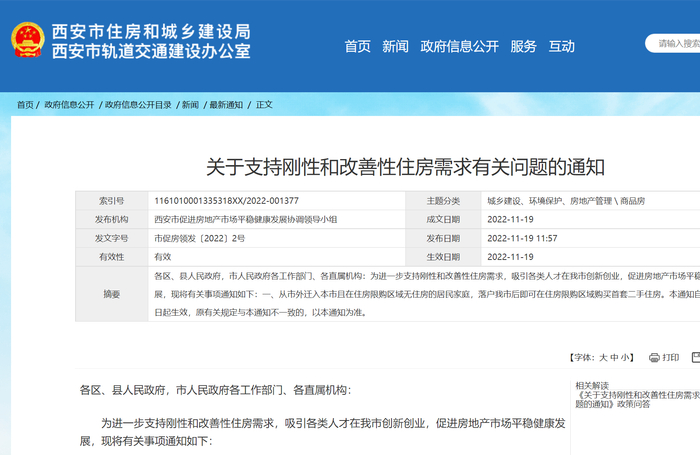Screen dimensions: 700x455
Task: Select the 互动 navigation item
Action: point(562,46)
